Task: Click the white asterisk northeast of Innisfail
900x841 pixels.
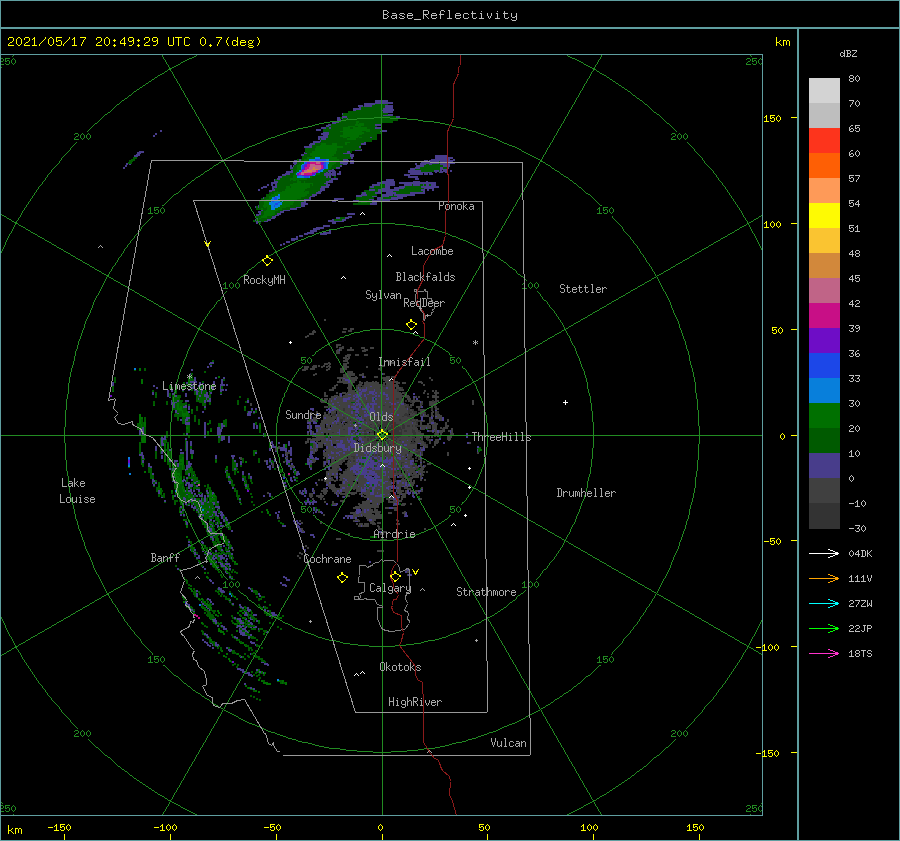Action: click(x=475, y=343)
